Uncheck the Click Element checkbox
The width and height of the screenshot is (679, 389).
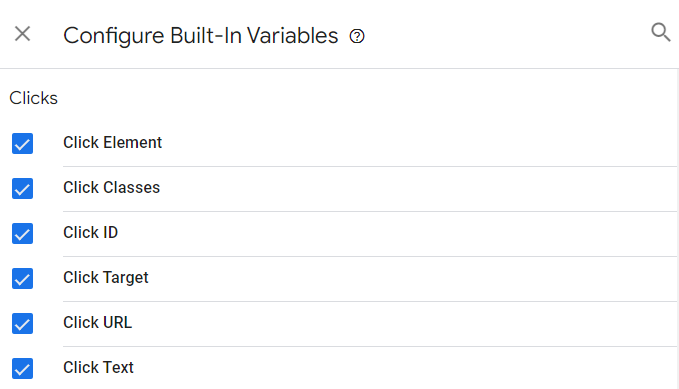23,143
